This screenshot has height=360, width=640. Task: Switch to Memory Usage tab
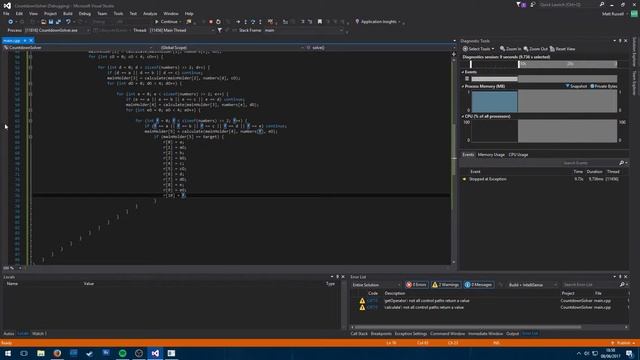491,155
